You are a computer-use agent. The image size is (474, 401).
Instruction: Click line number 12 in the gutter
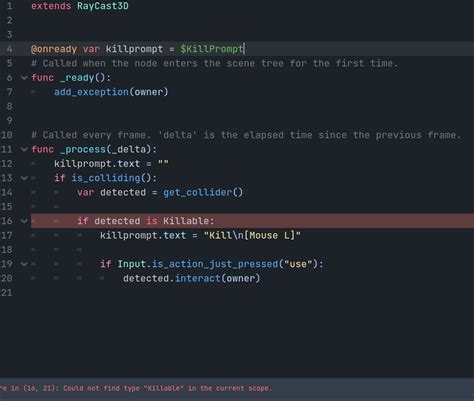[x=6, y=164]
